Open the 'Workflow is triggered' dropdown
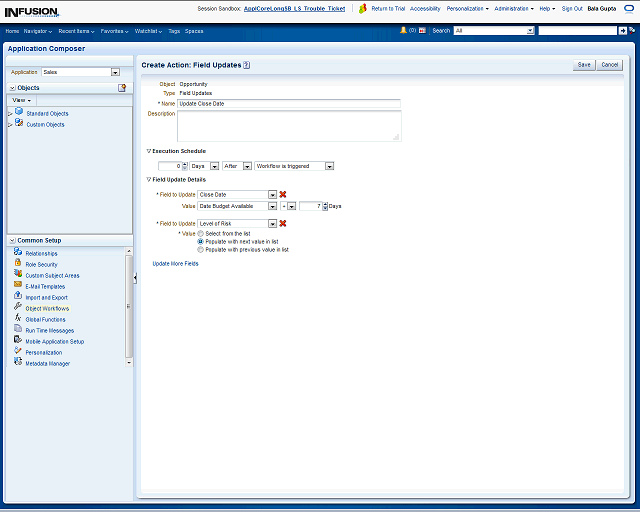 click(x=329, y=166)
